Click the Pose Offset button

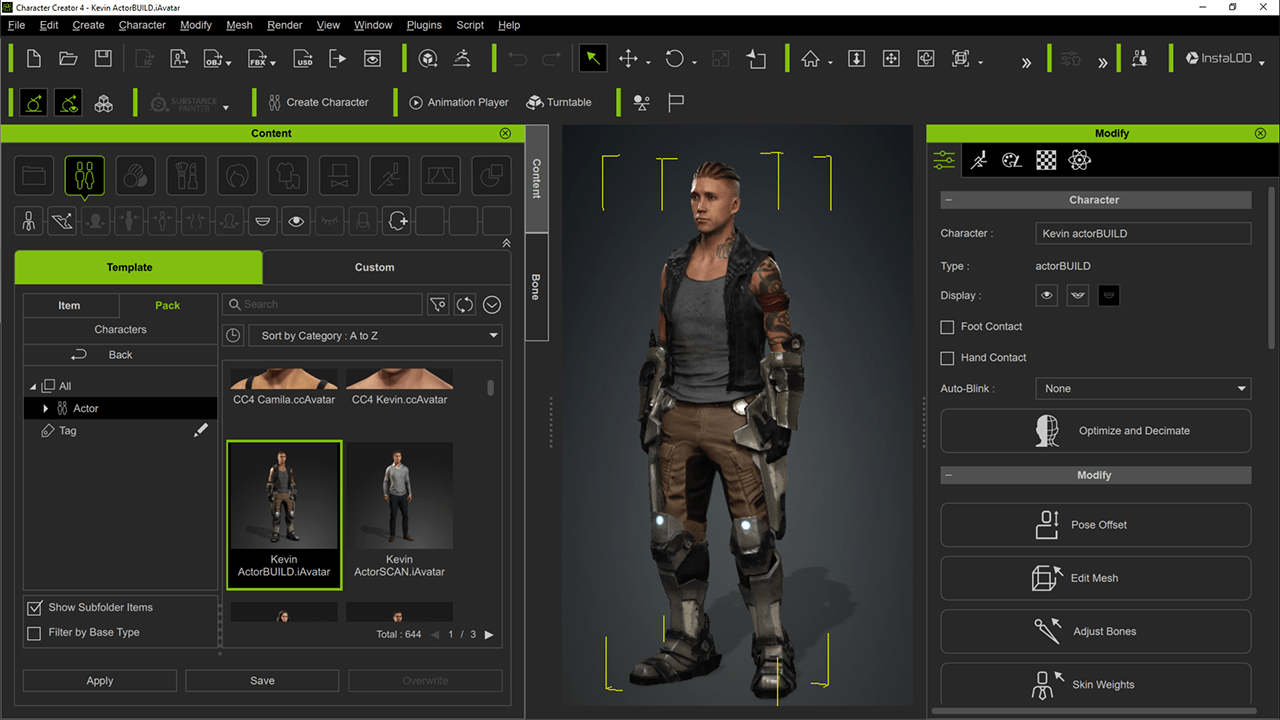pyautogui.click(x=1095, y=525)
